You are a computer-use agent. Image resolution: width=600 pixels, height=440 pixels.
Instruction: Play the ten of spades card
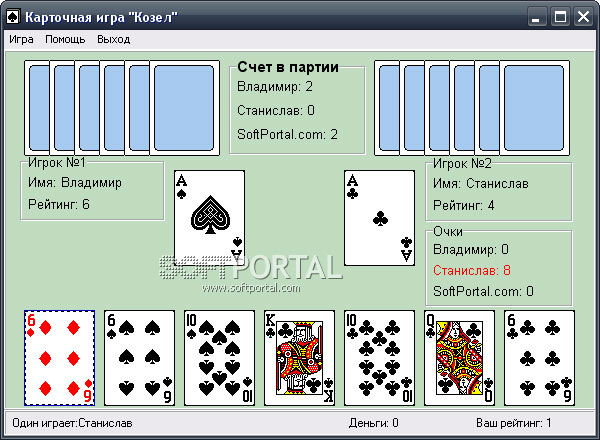click(x=219, y=358)
